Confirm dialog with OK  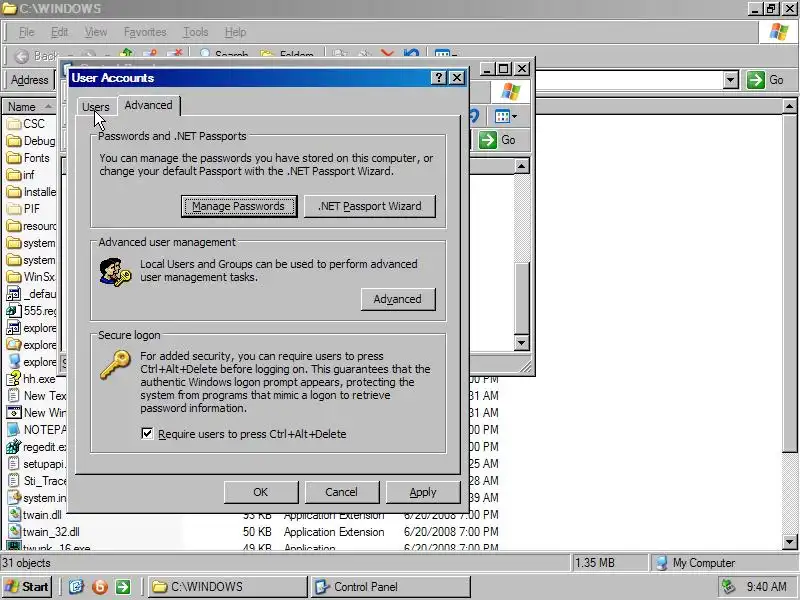pos(261,492)
